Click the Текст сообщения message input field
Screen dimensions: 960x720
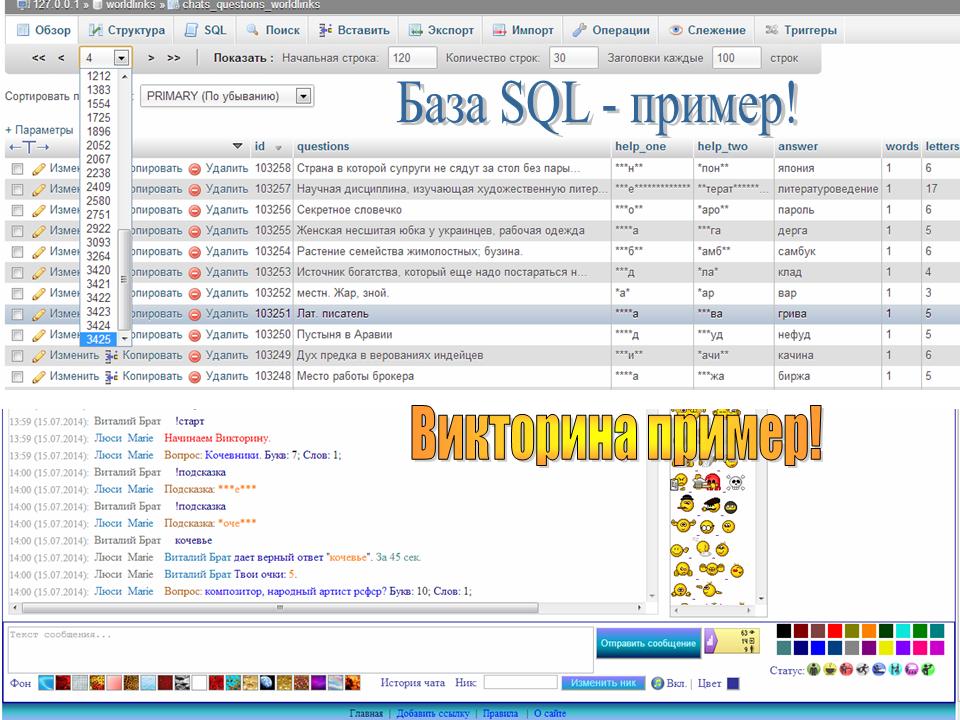[300, 649]
